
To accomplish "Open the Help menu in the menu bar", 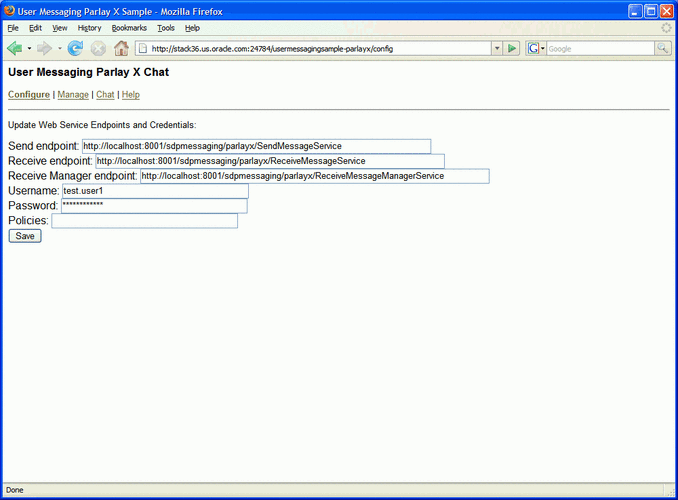I will (x=192, y=28).
